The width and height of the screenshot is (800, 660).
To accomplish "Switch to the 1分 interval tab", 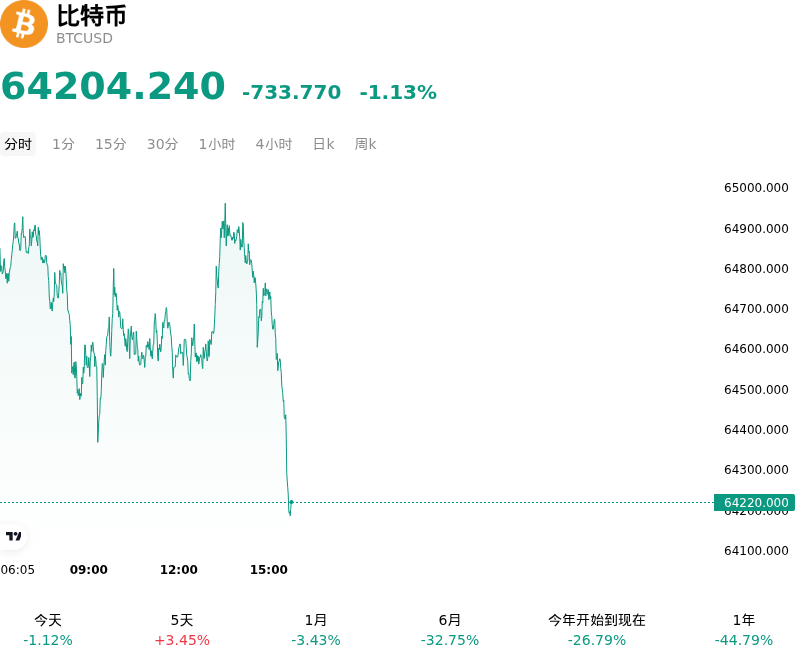I will [64, 144].
